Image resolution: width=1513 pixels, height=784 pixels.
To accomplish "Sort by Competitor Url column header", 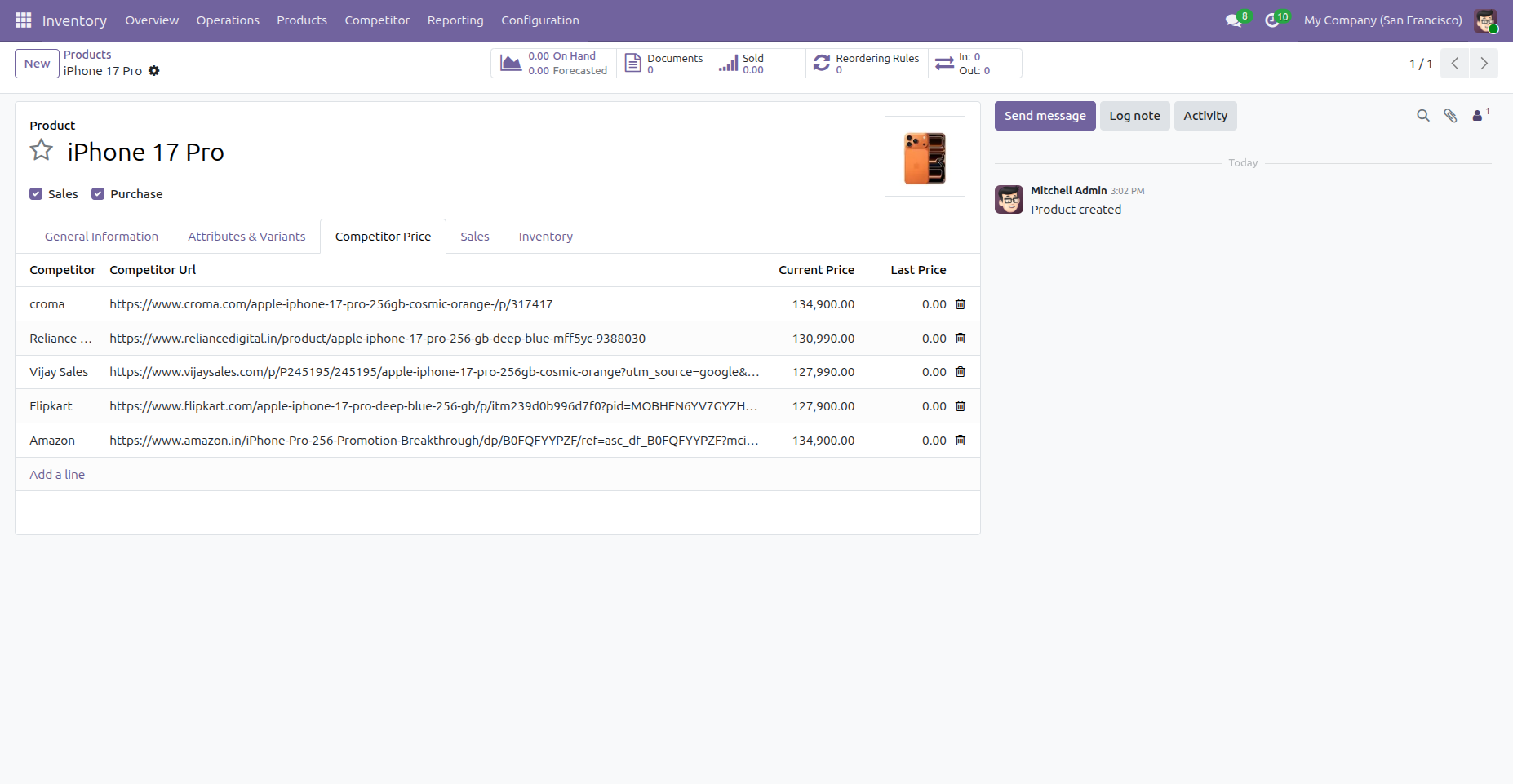I will 153,270.
